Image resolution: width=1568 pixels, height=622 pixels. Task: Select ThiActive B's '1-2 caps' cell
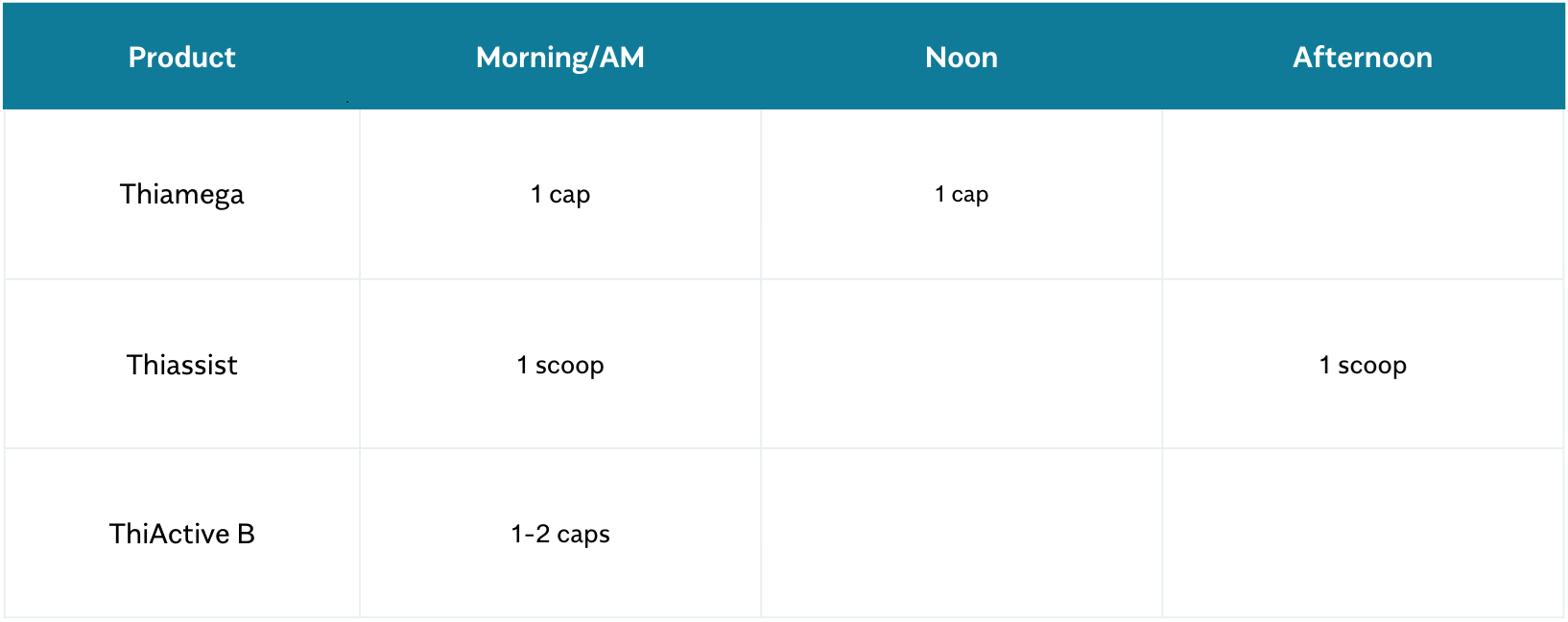(x=560, y=534)
